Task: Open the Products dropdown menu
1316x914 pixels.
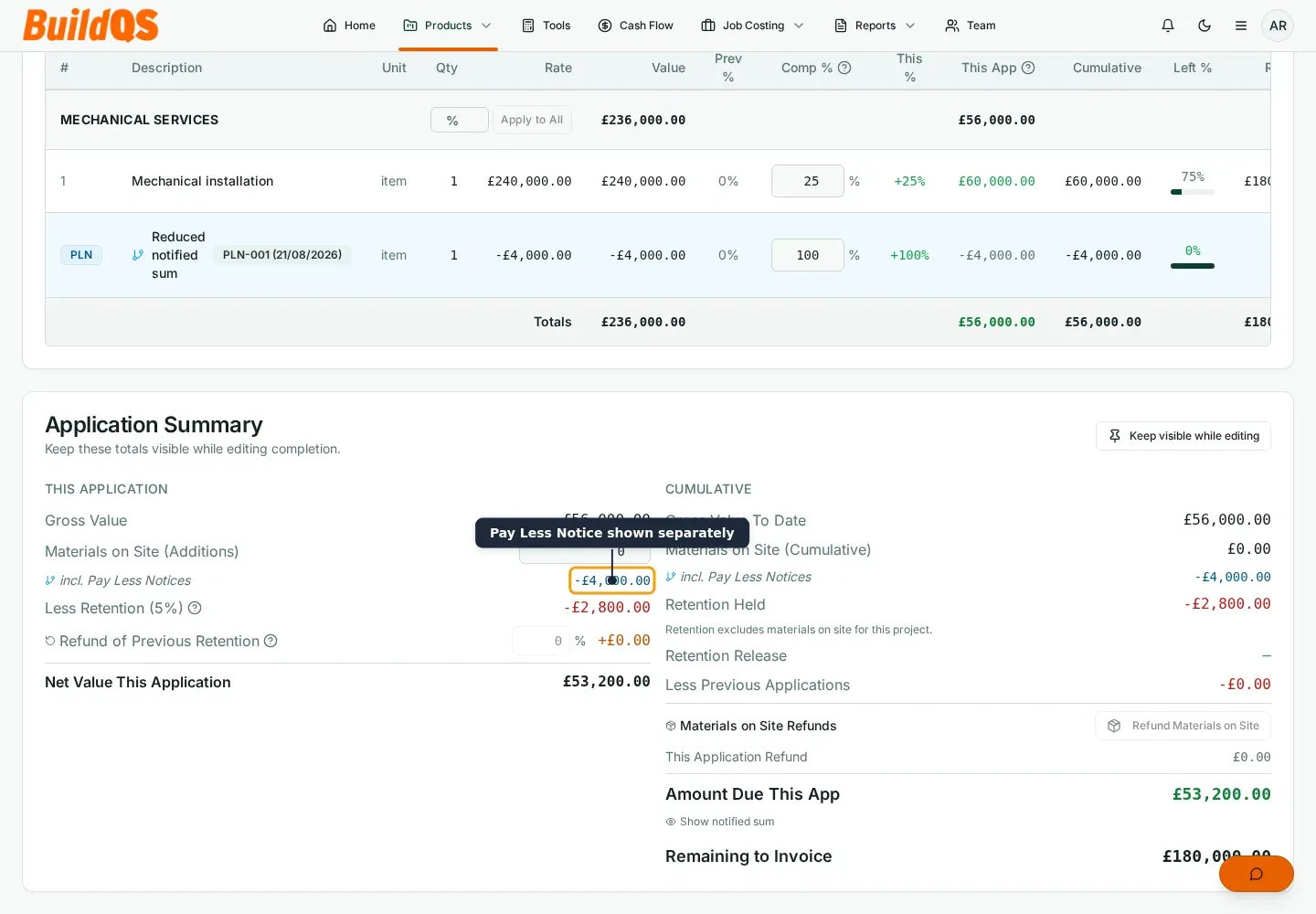Action: pyautogui.click(x=448, y=26)
